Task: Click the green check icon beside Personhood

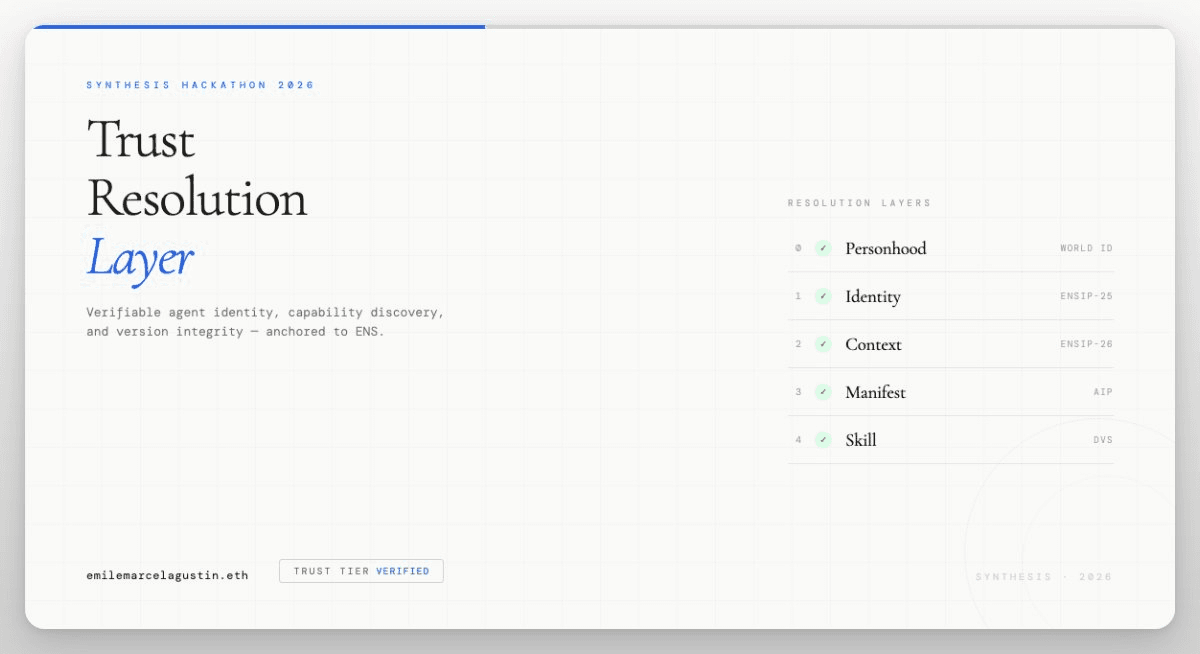Action: [823, 248]
